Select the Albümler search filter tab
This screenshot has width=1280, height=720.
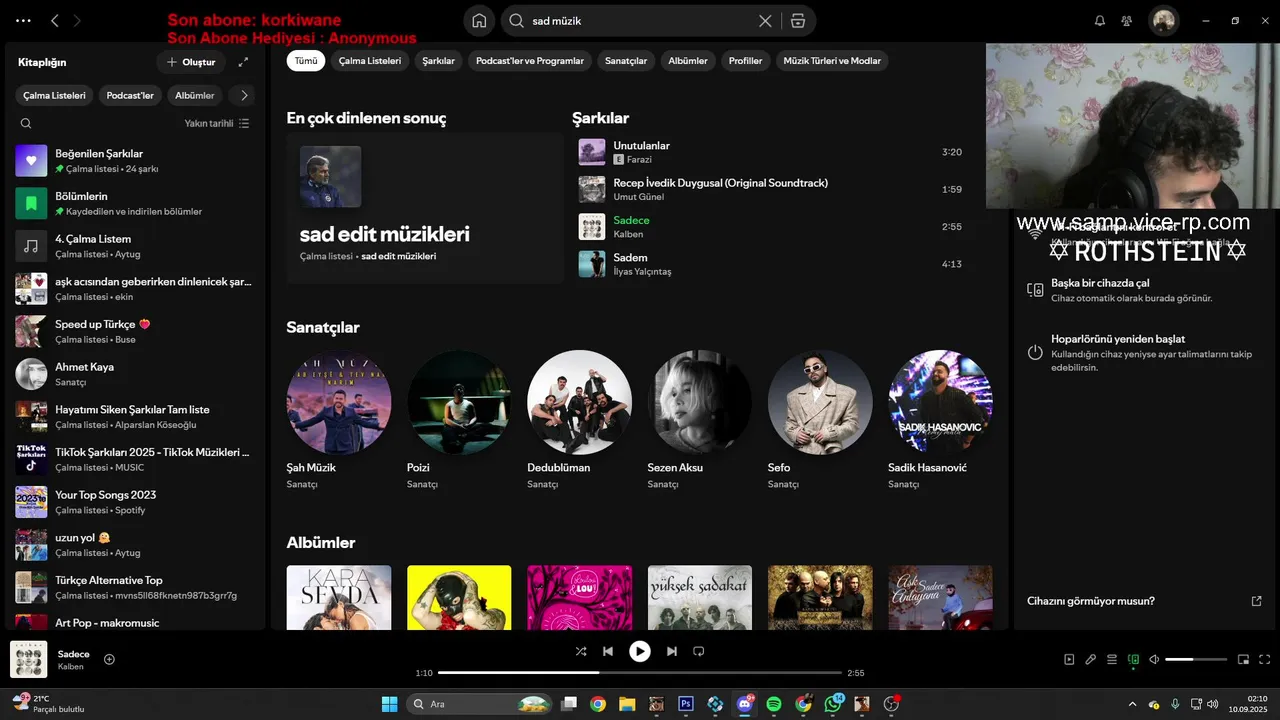688,61
